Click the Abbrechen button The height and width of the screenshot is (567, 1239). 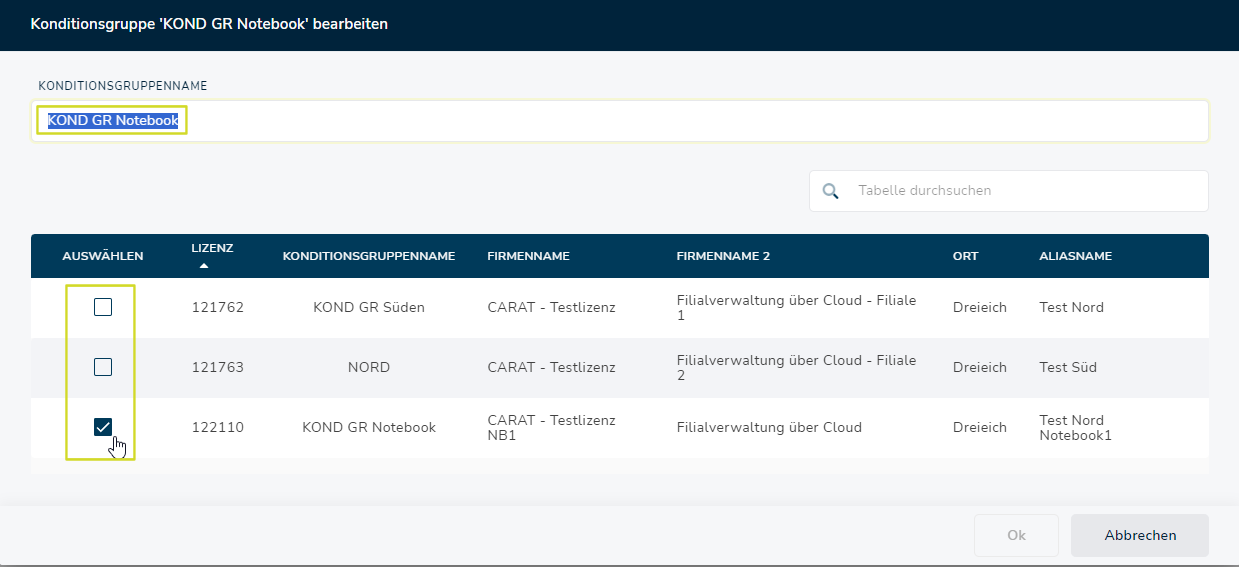pyautogui.click(x=1140, y=535)
